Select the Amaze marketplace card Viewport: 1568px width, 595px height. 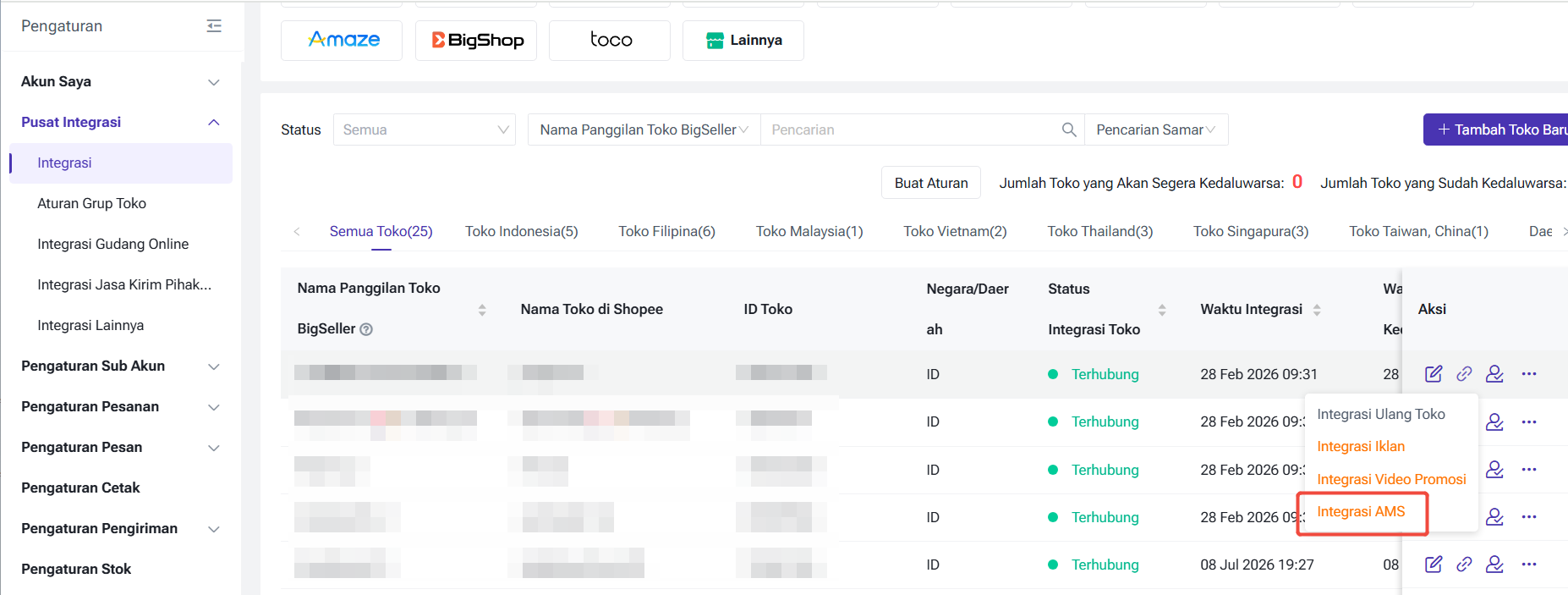point(342,40)
